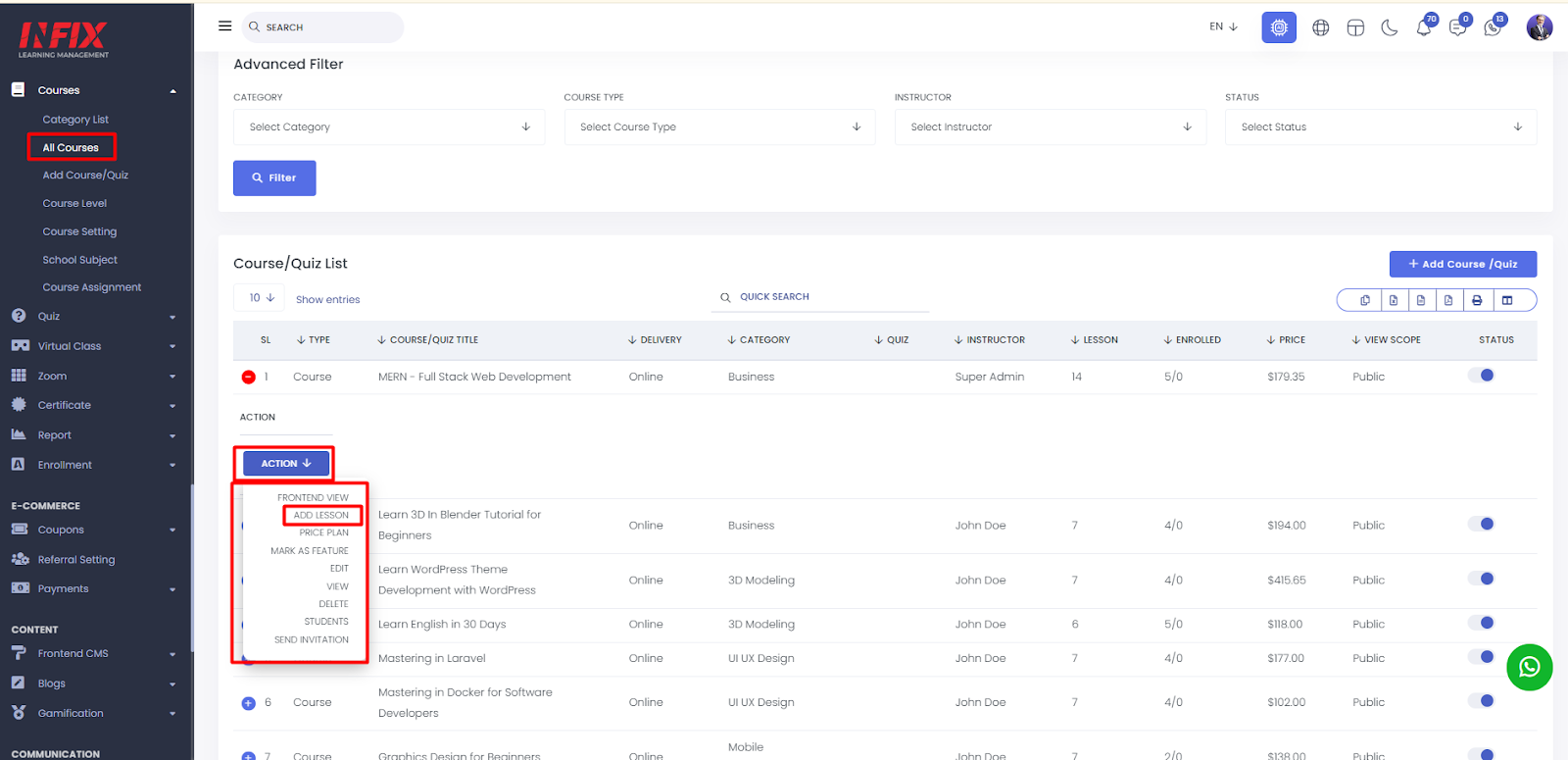Sort by TYPE column arrow
This screenshot has width=1568, height=760.
coord(301,340)
